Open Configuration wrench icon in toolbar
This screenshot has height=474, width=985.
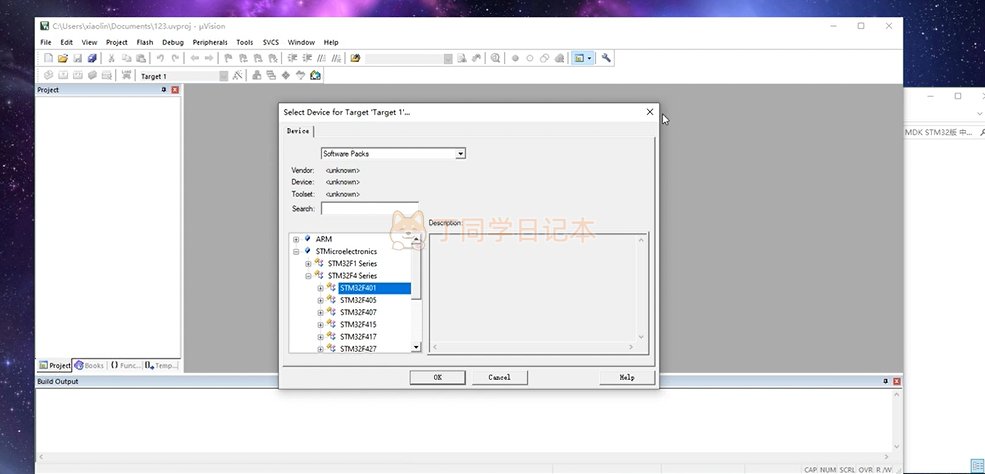pyautogui.click(x=606, y=58)
